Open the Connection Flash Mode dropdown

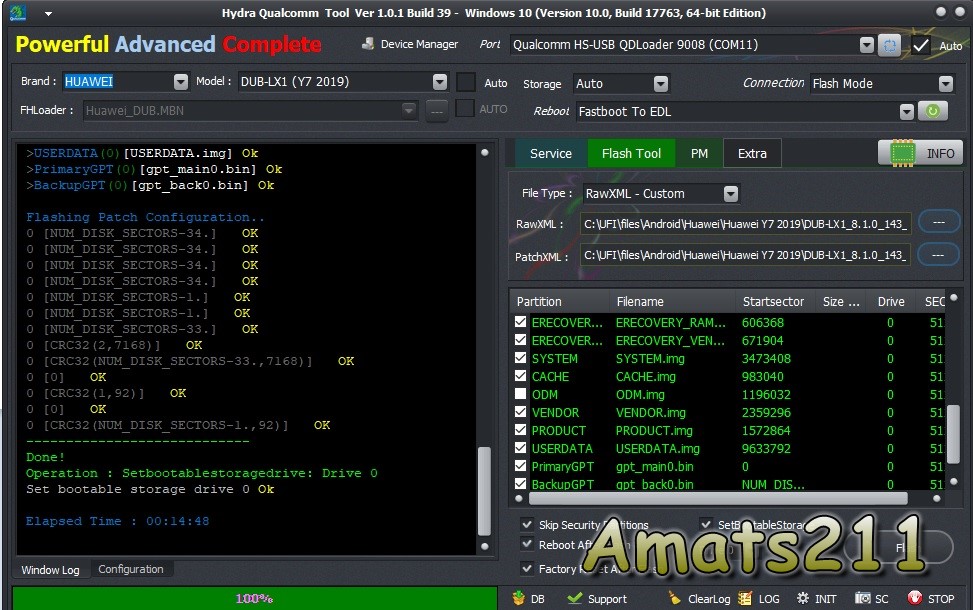pyautogui.click(x=945, y=84)
